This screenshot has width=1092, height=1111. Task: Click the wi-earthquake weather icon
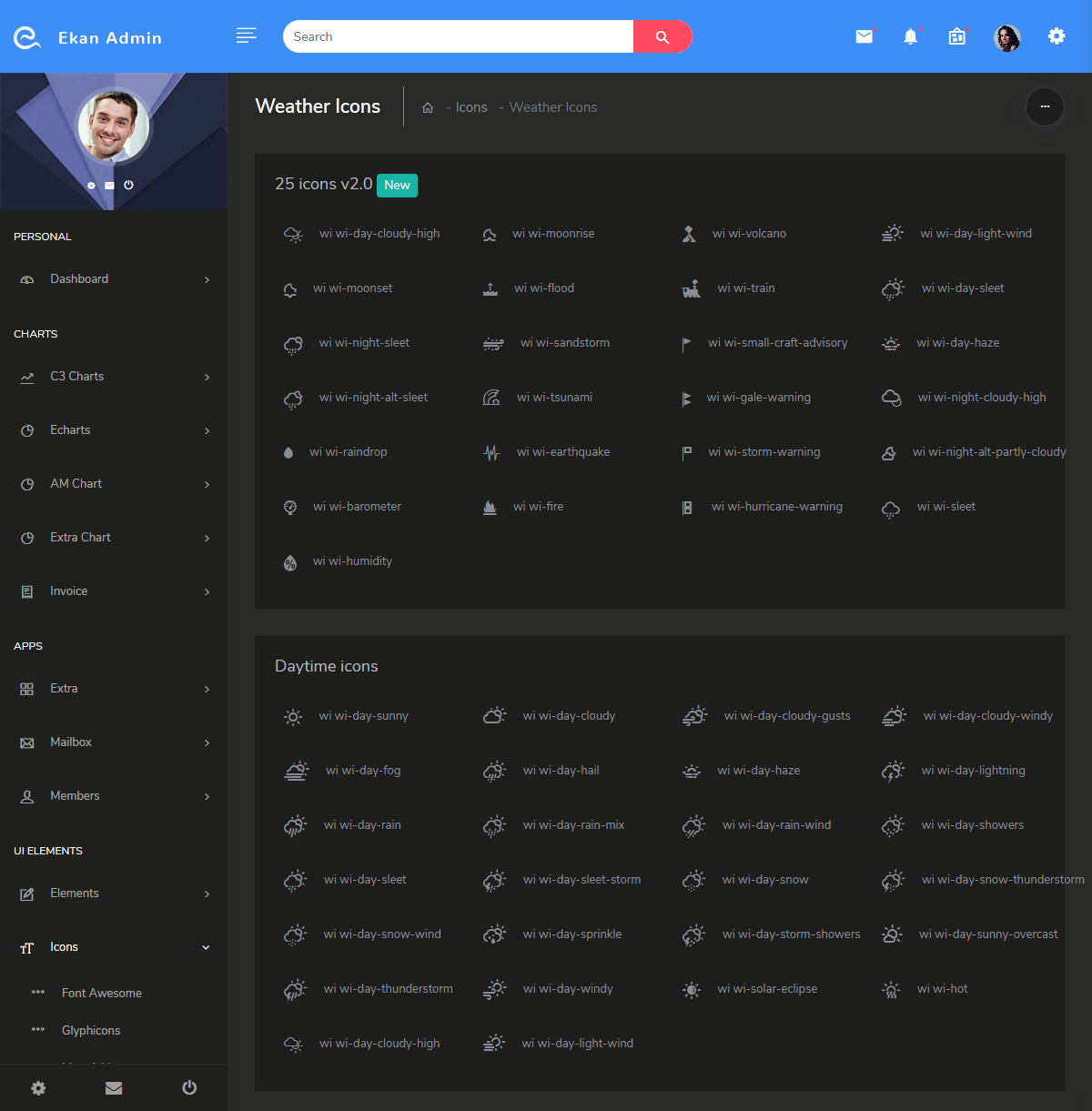point(490,452)
